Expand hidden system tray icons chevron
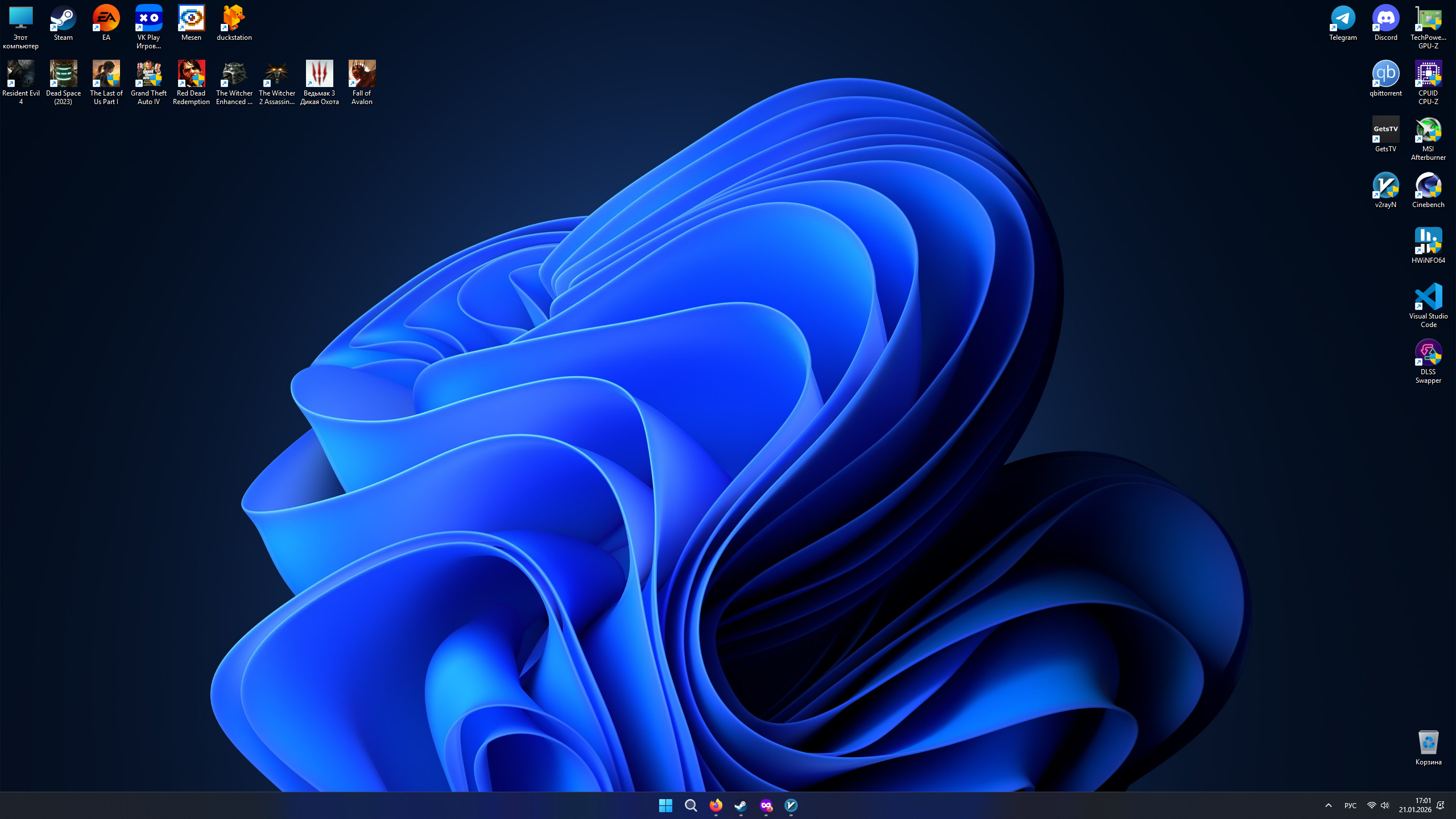The height and width of the screenshot is (819, 1456). coord(1329,805)
